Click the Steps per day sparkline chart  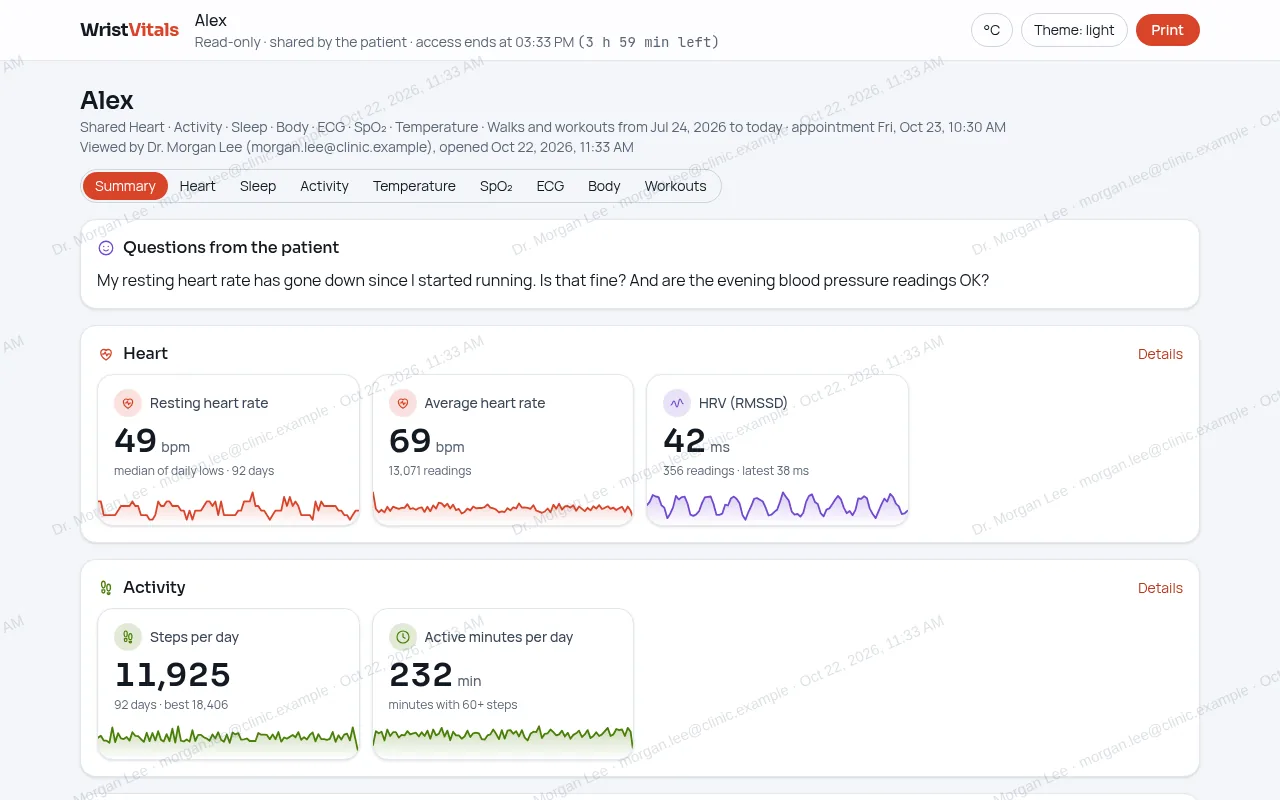click(228, 741)
